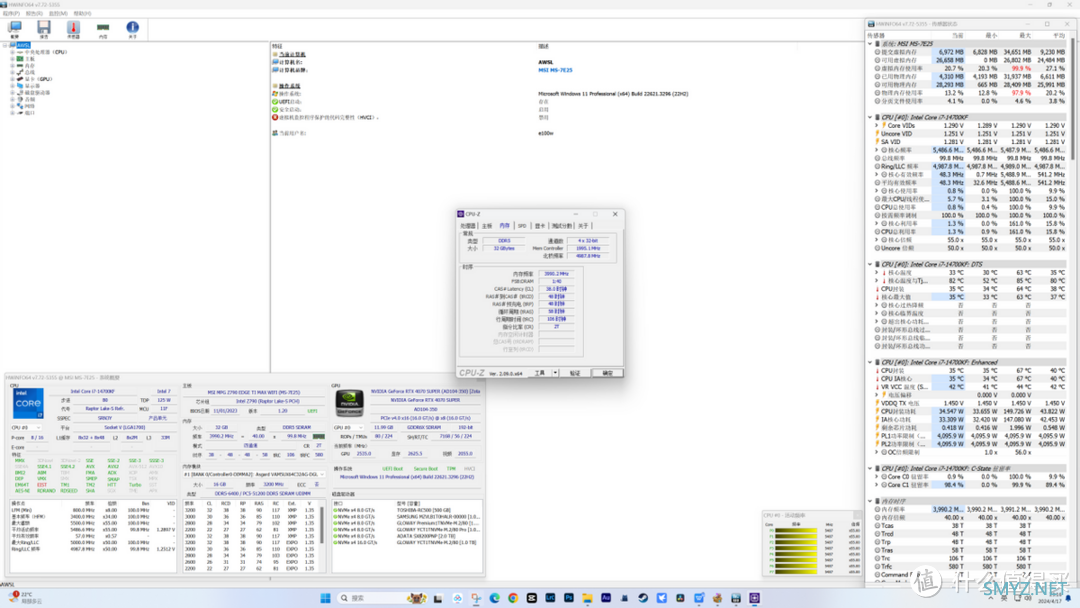Screen dimensions: 1080x608
Task: Click the CPU-Z taskbar icon
Action: 755,598
